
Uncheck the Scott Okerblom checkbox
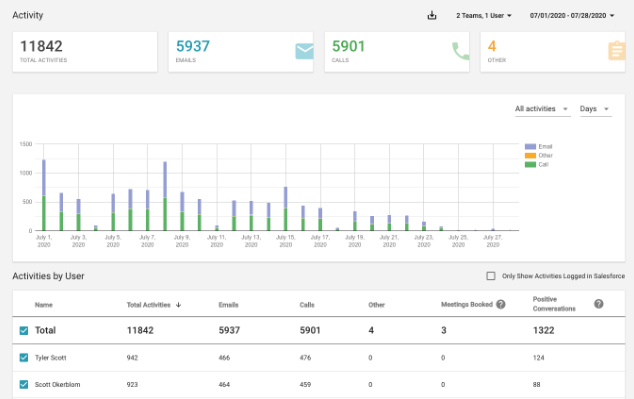coord(24,384)
